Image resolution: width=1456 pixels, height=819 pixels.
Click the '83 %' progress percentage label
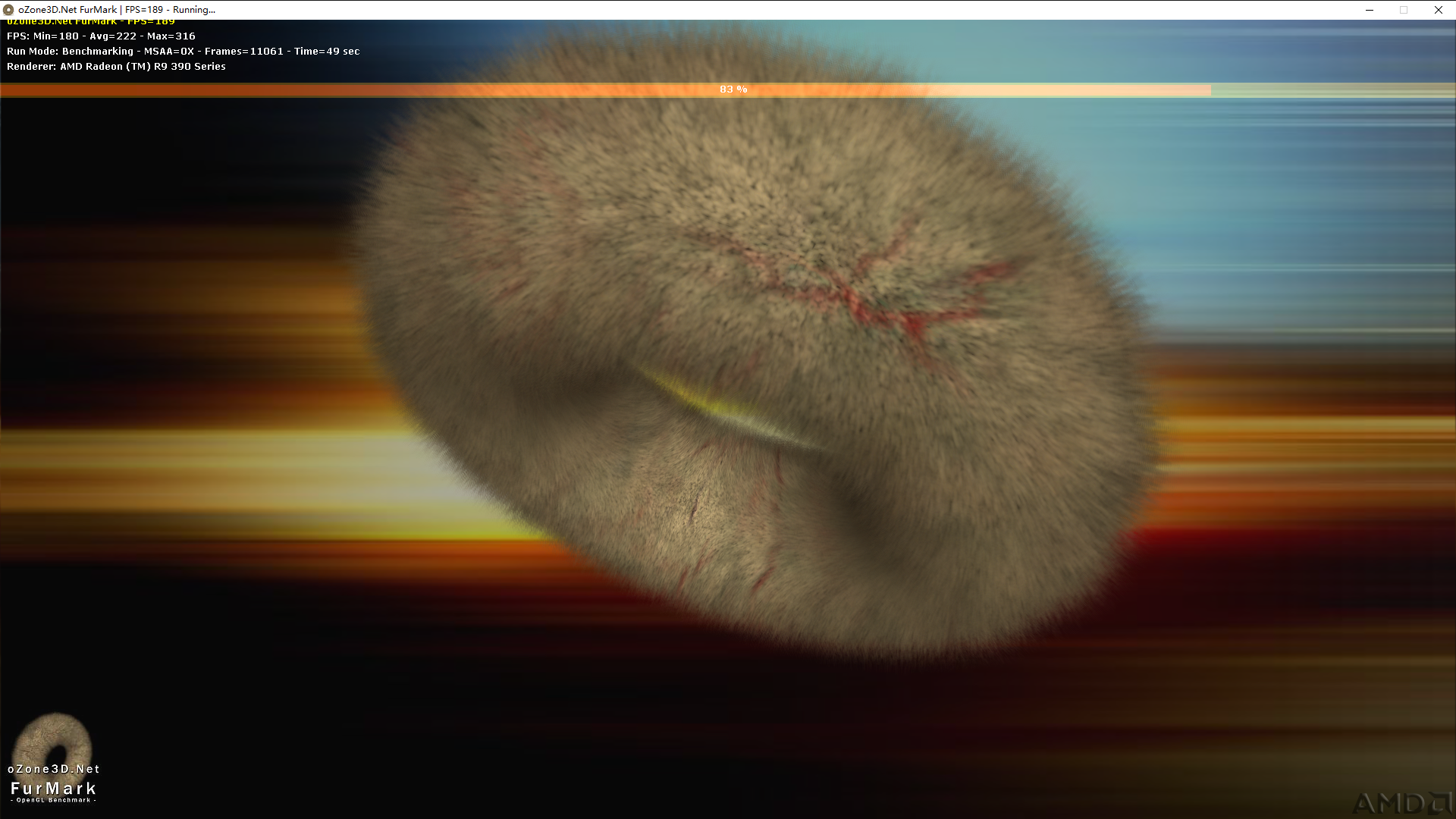(733, 89)
